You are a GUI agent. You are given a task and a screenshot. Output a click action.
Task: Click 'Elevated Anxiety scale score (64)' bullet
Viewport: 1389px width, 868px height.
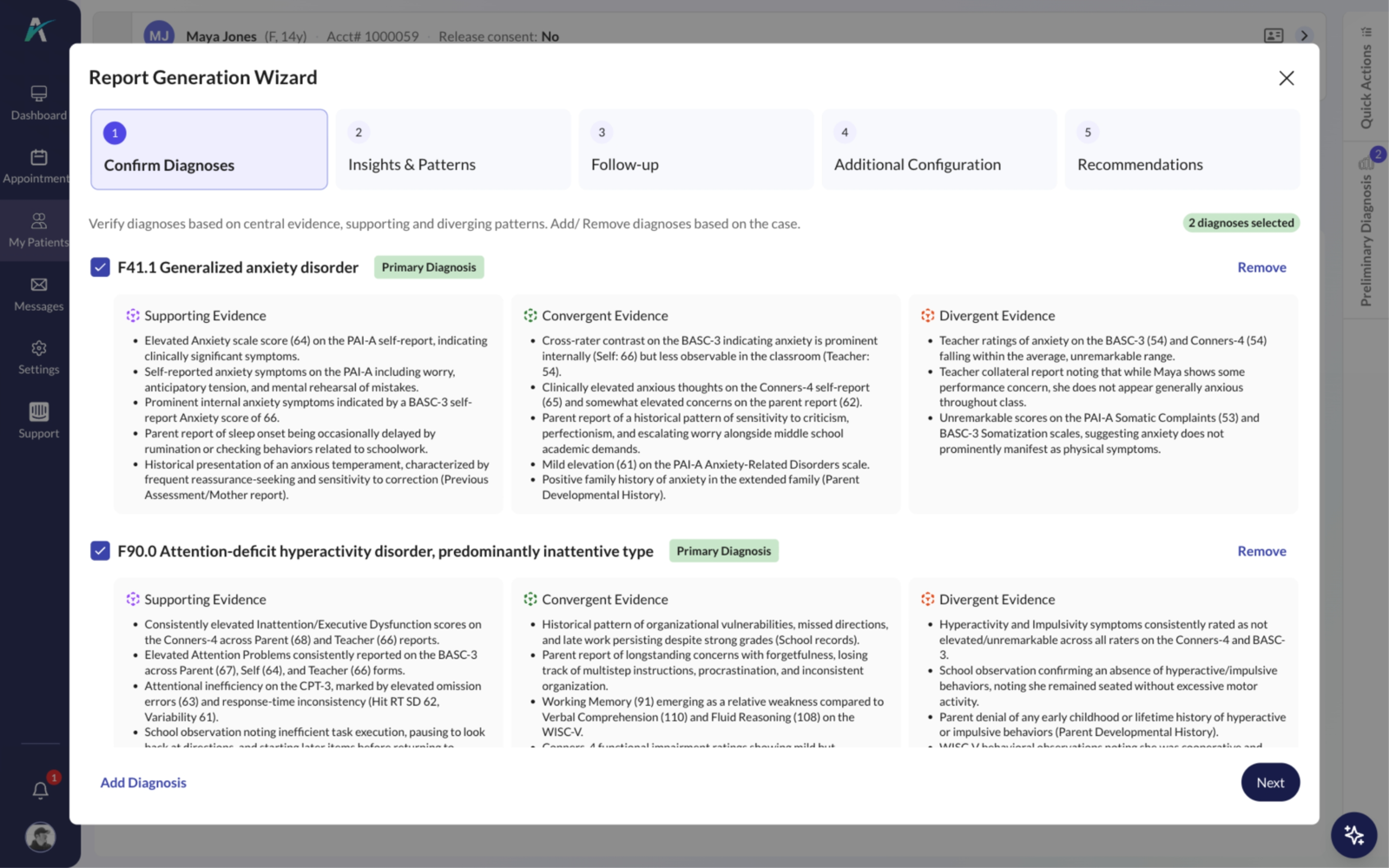(x=316, y=349)
